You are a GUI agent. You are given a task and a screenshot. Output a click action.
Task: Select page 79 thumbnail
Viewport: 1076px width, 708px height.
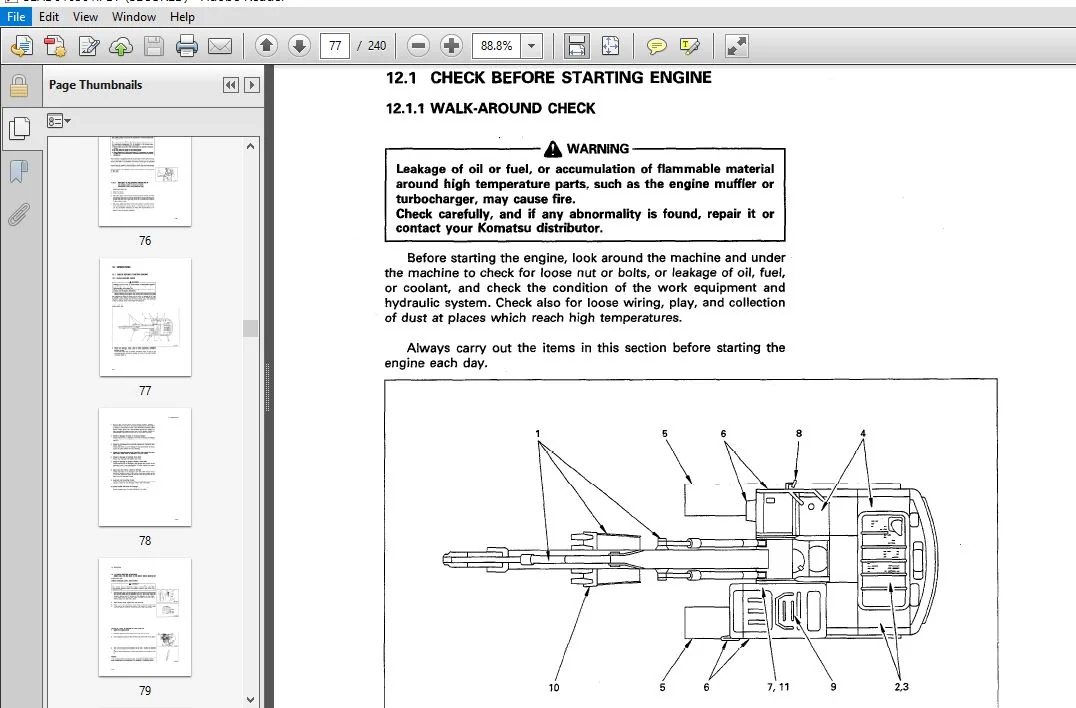(x=145, y=617)
